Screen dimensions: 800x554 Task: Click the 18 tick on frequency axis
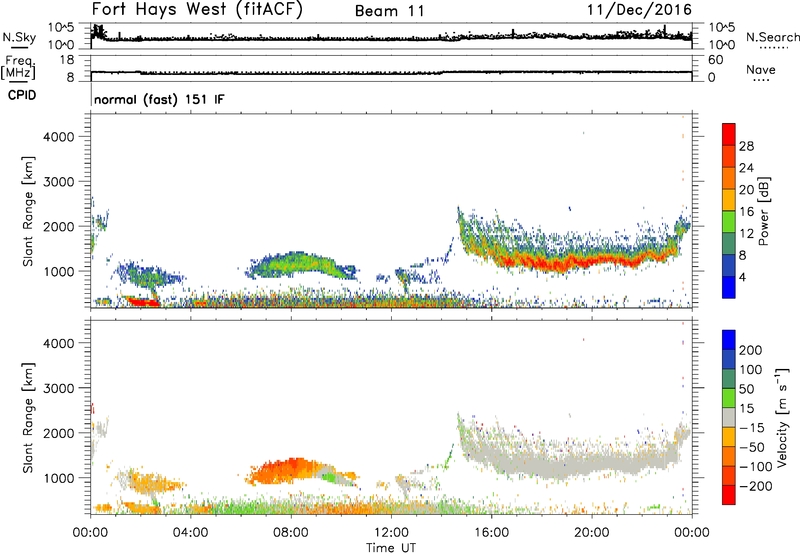pyautogui.click(x=67, y=60)
